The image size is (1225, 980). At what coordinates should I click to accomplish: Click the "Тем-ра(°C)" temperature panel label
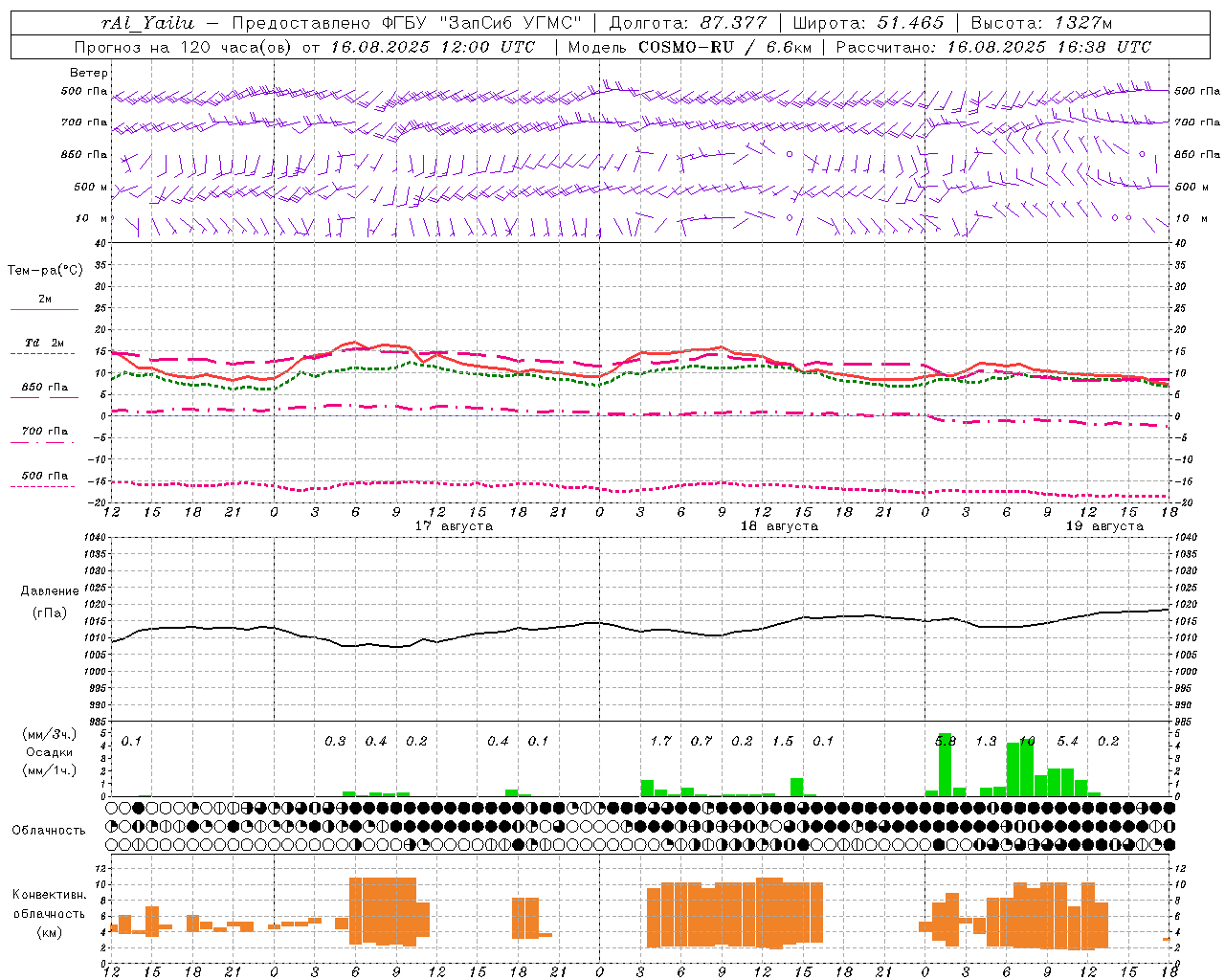tap(45, 271)
